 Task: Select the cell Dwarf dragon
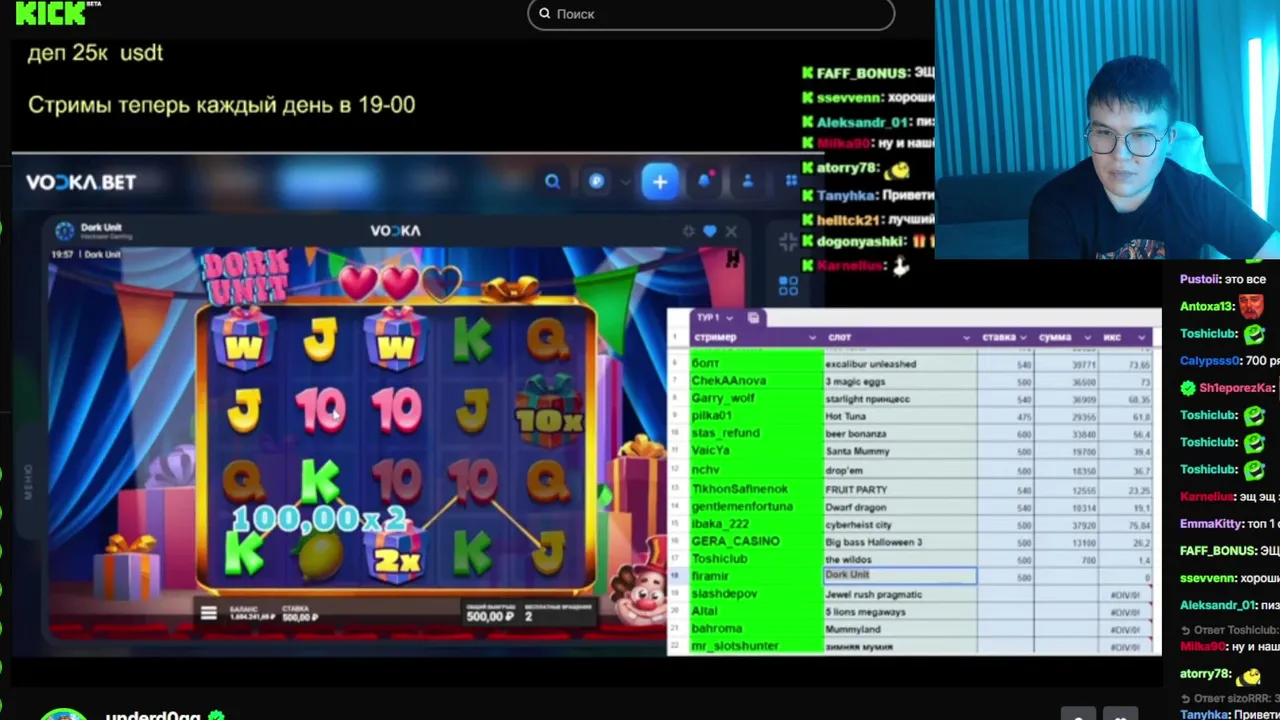pos(900,507)
